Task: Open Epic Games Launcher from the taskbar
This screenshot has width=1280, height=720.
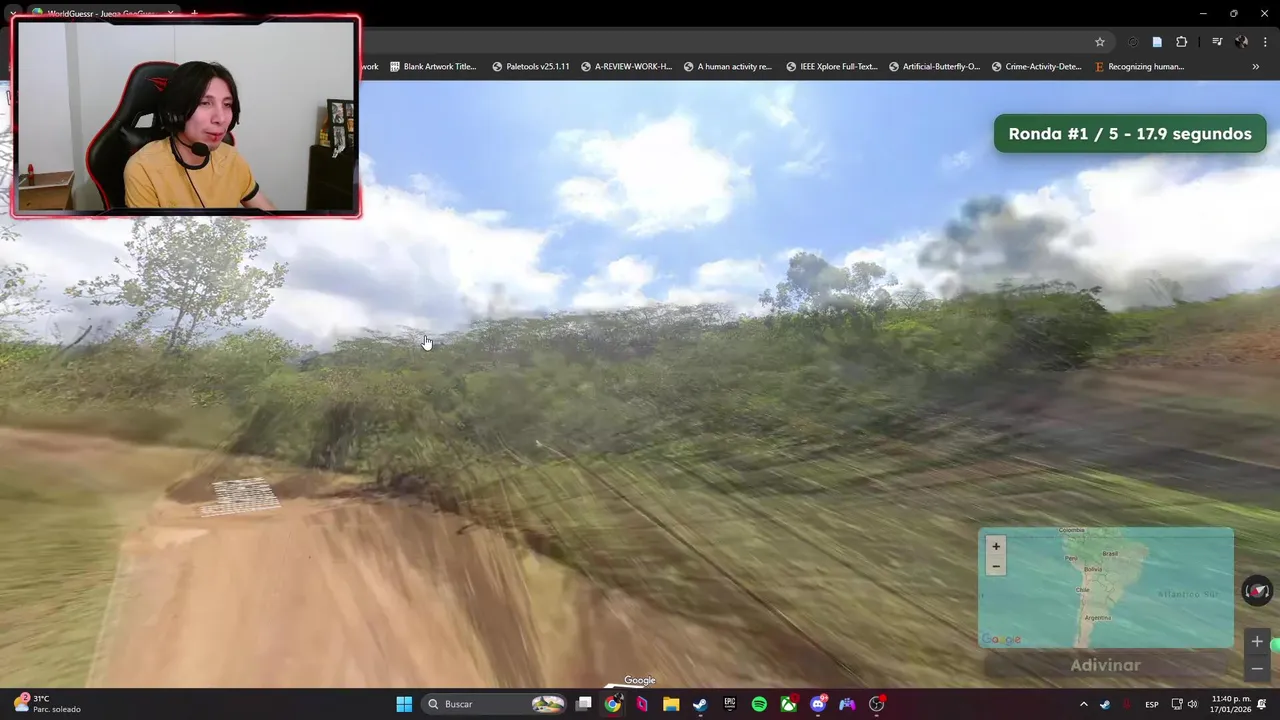Action: (730, 704)
